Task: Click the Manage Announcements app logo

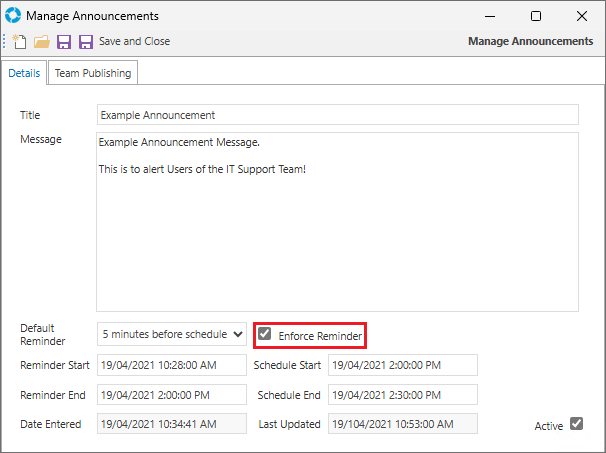Action: 13,15
